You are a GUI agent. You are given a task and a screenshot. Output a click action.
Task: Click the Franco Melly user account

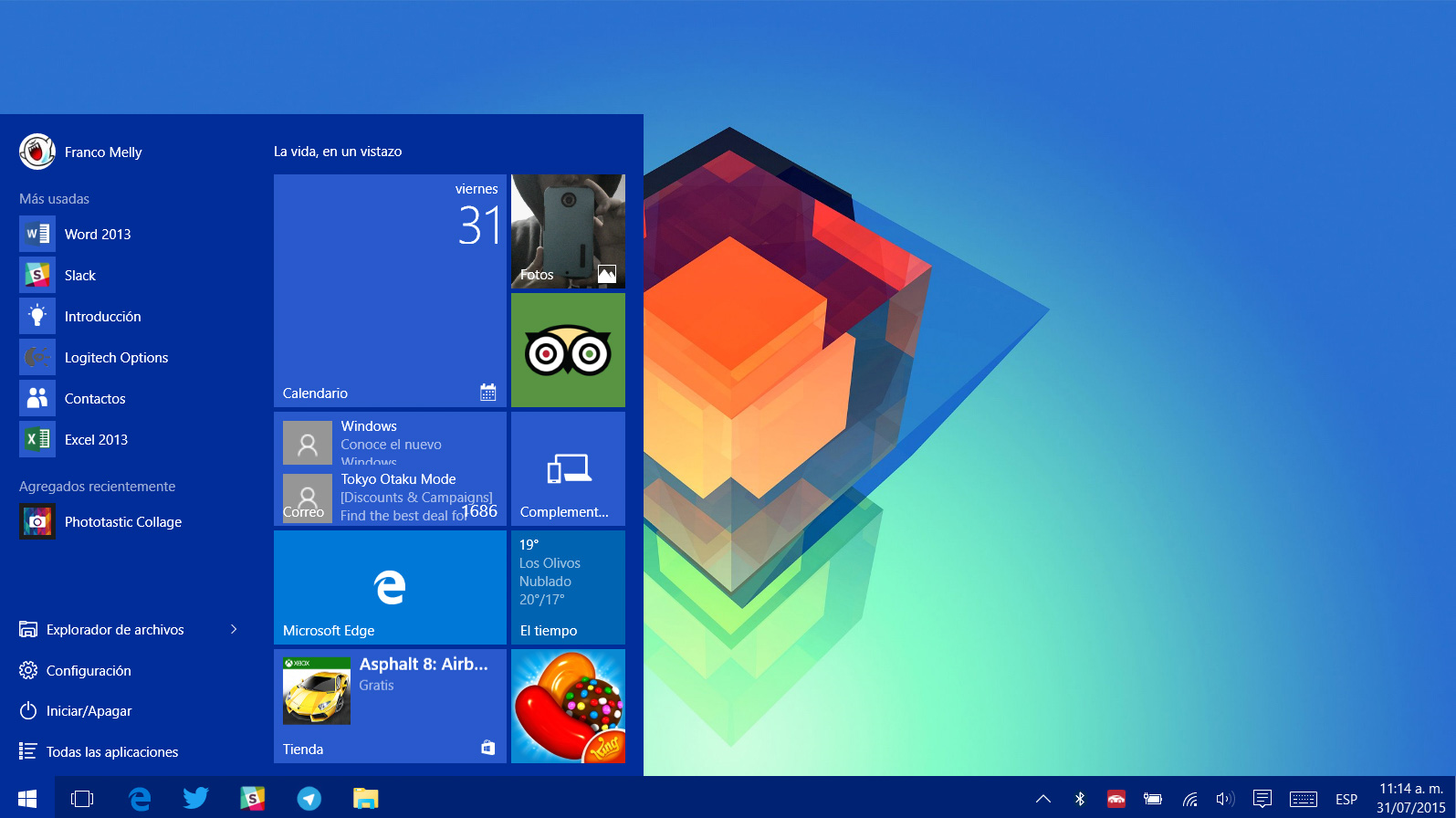coord(80,152)
